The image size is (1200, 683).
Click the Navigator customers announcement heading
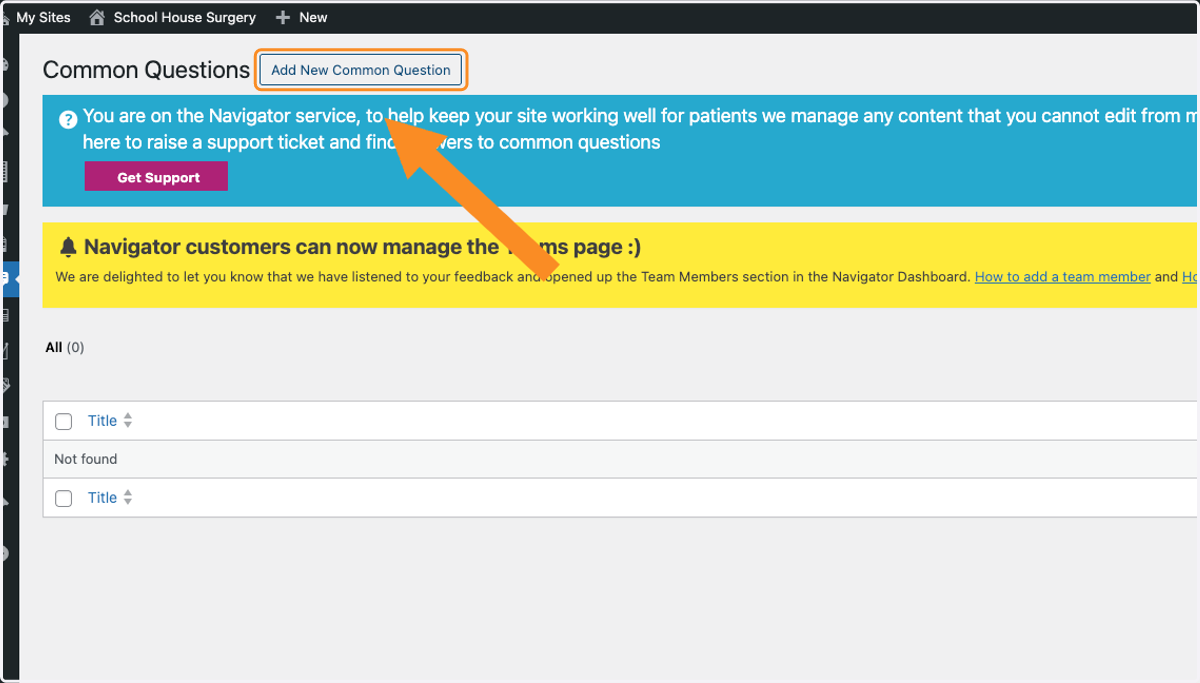[x=362, y=247]
